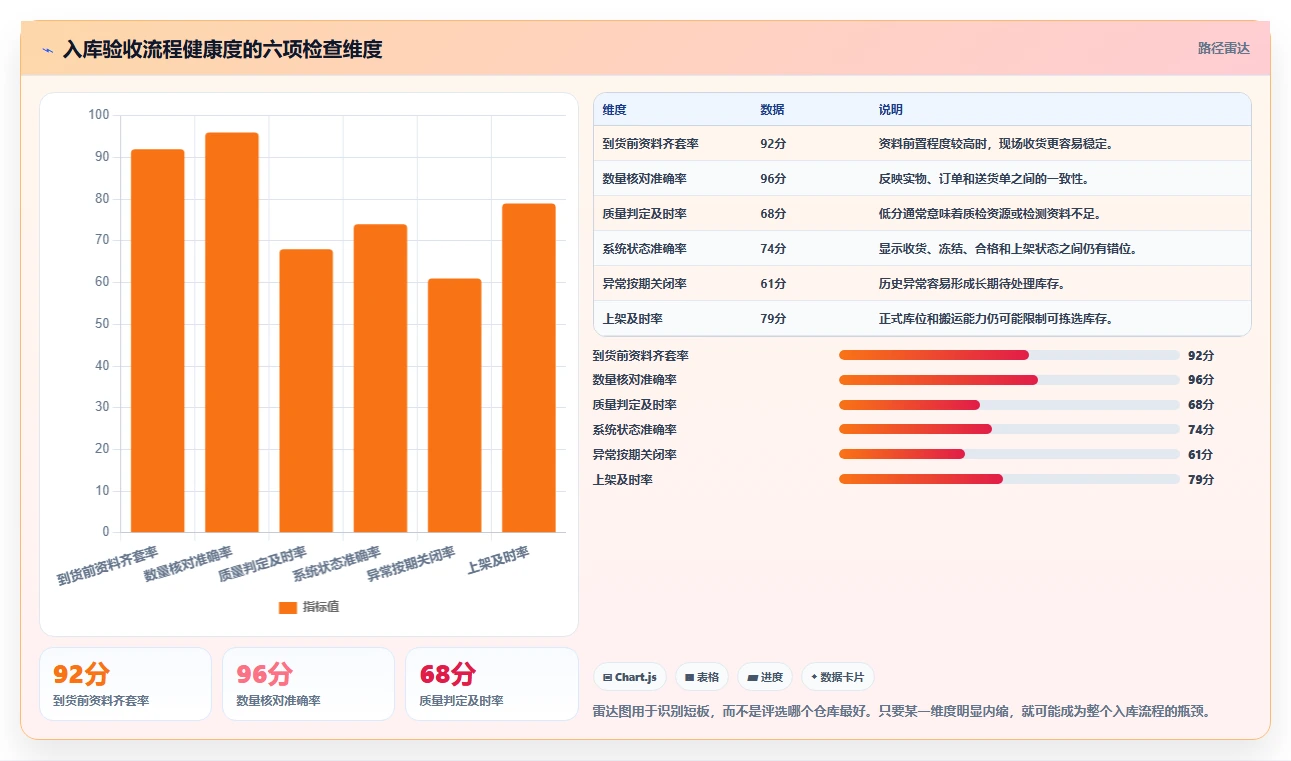The height and width of the screenshot is (761, 1291).
Task: Click the lightning icon beside the title
Action: point(48,49)
